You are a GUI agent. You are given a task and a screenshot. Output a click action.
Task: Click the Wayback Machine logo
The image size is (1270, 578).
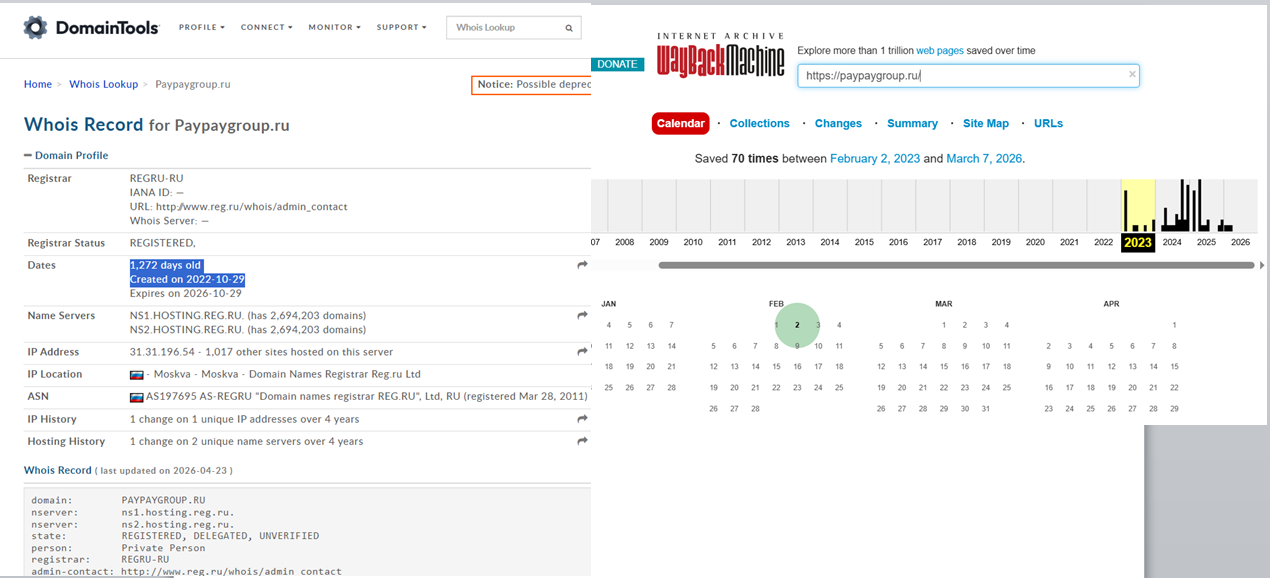(x=721, y=55)
